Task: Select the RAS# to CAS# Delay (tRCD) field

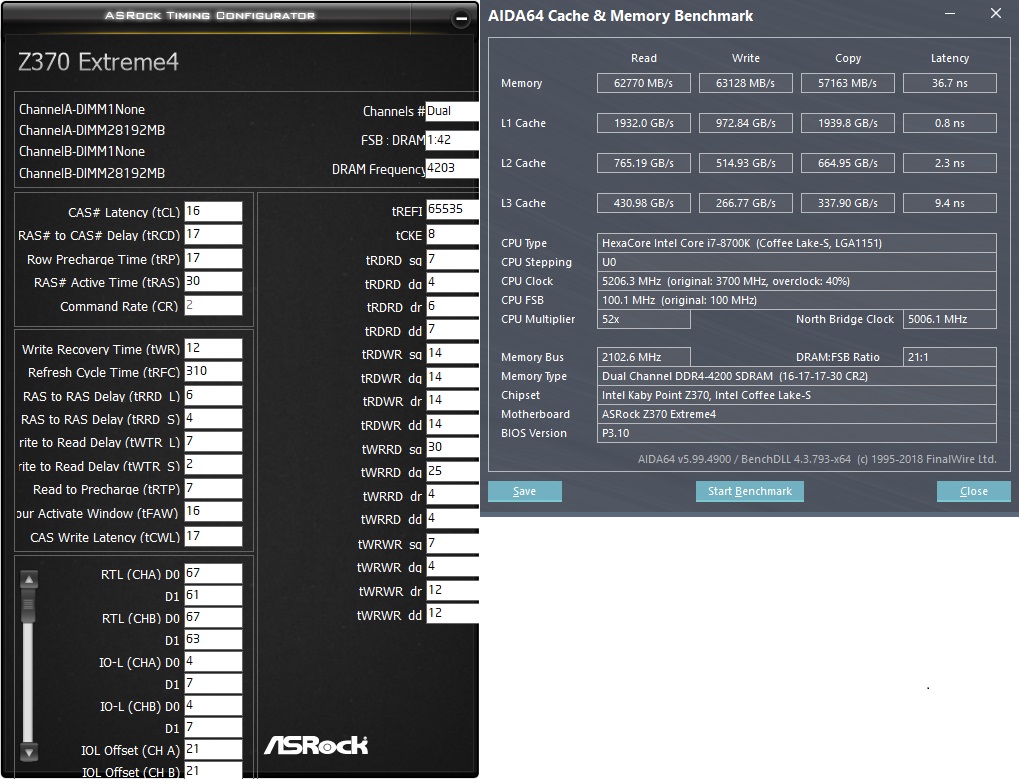Action: point(213,235)
